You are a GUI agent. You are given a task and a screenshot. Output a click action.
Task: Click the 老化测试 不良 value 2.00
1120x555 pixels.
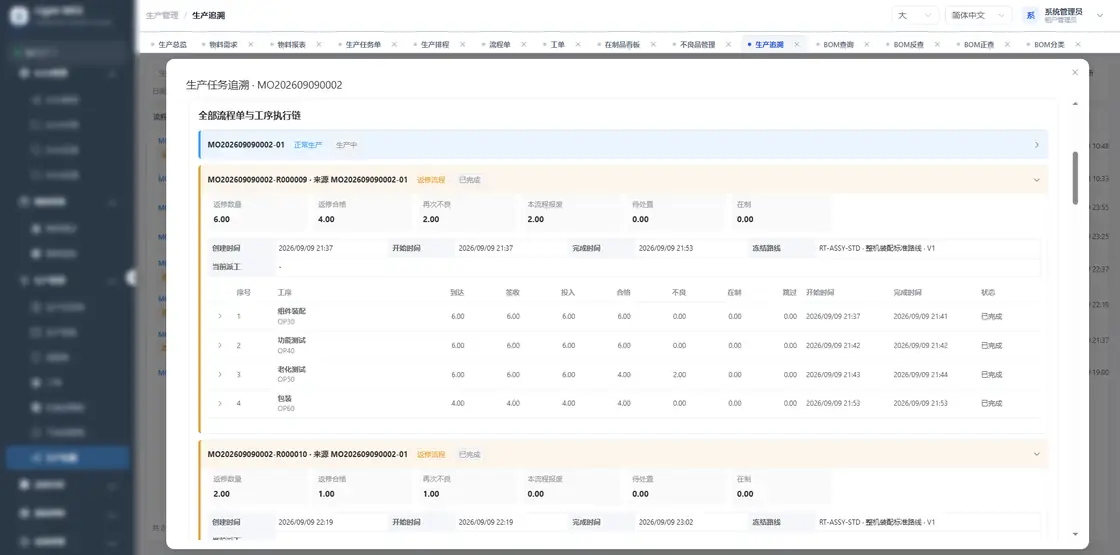[679, 375]
